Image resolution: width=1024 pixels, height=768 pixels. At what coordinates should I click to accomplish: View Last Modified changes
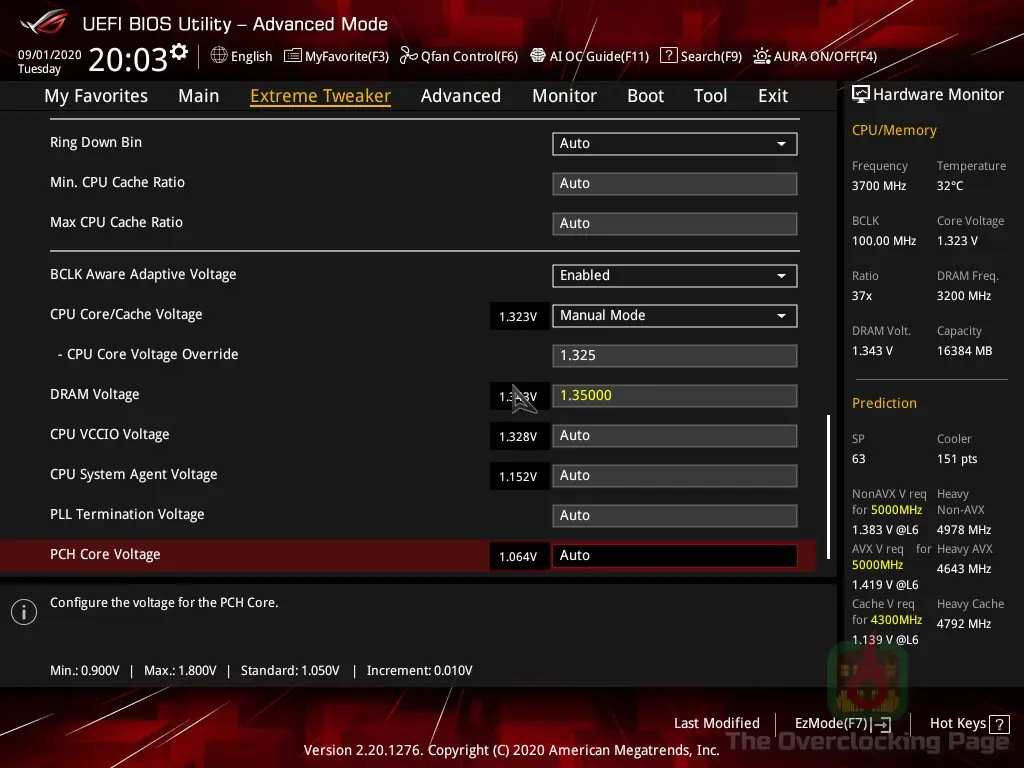(716, 723)
